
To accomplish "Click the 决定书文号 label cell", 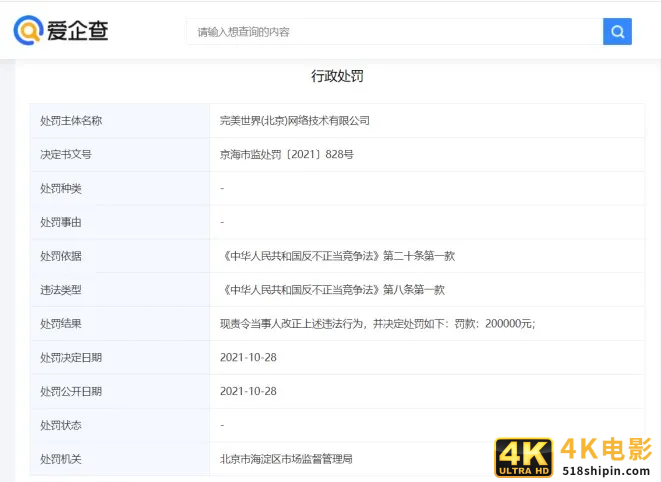I will click(x=120, y=155).
